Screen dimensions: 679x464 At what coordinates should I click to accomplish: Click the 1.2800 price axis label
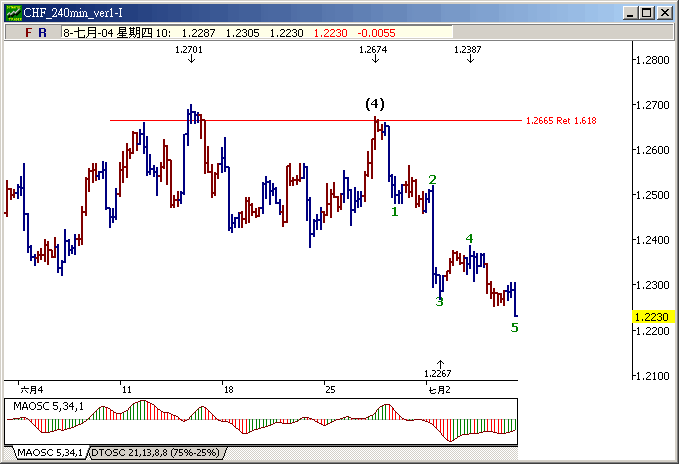pos(653,60)
